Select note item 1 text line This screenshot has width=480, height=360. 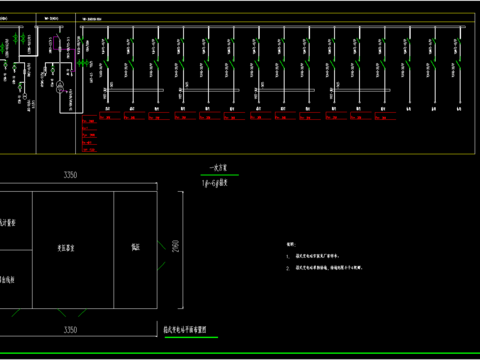tap(313, 256)
